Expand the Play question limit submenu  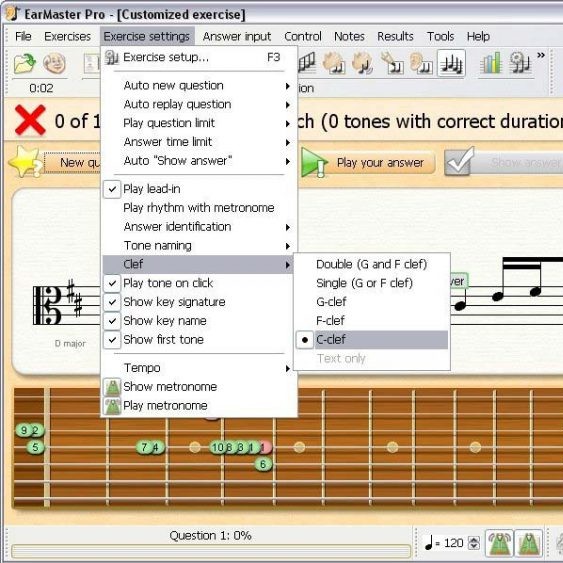click(x=199, y=123)
